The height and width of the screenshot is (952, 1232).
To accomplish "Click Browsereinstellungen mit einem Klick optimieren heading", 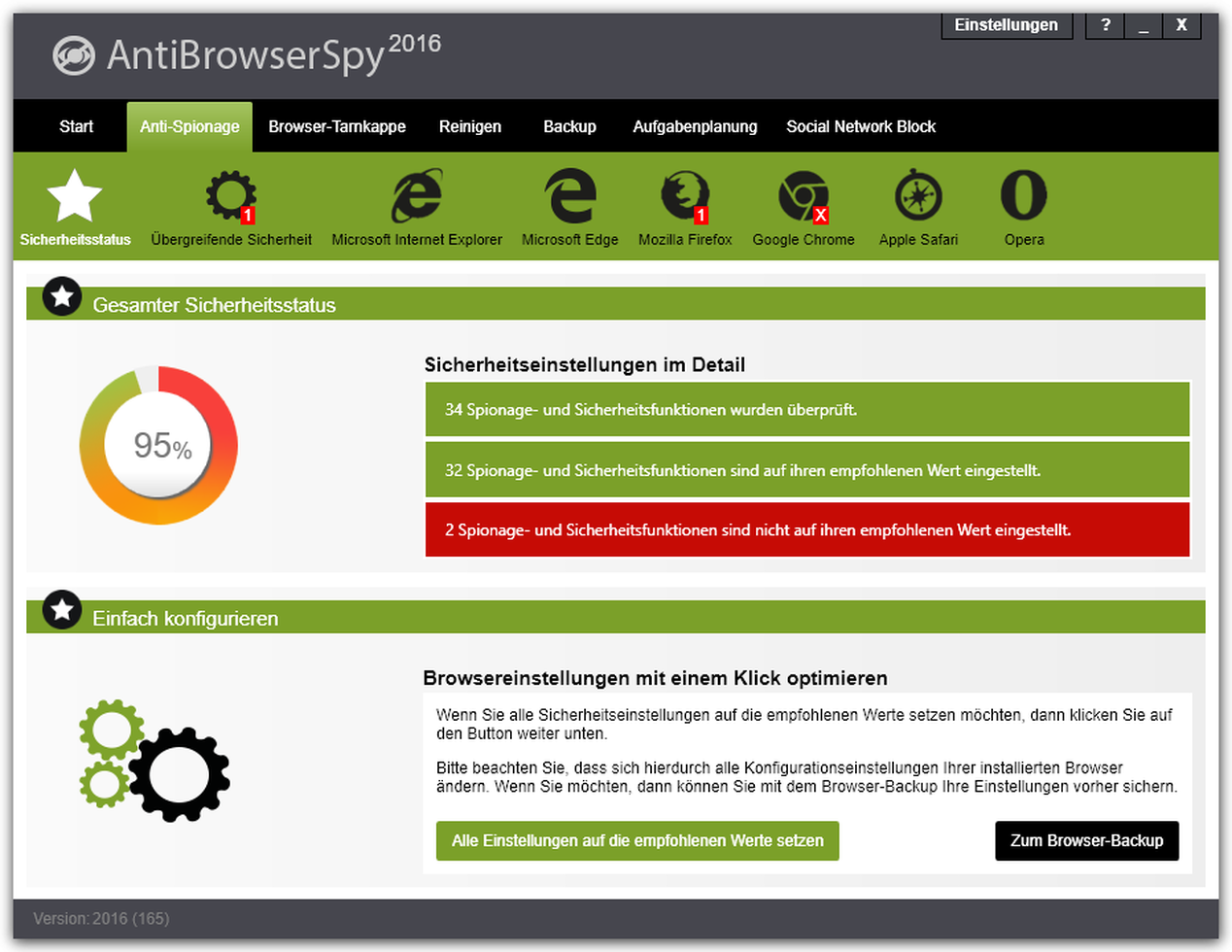I will pyautogui.click(x=656, y=678).
